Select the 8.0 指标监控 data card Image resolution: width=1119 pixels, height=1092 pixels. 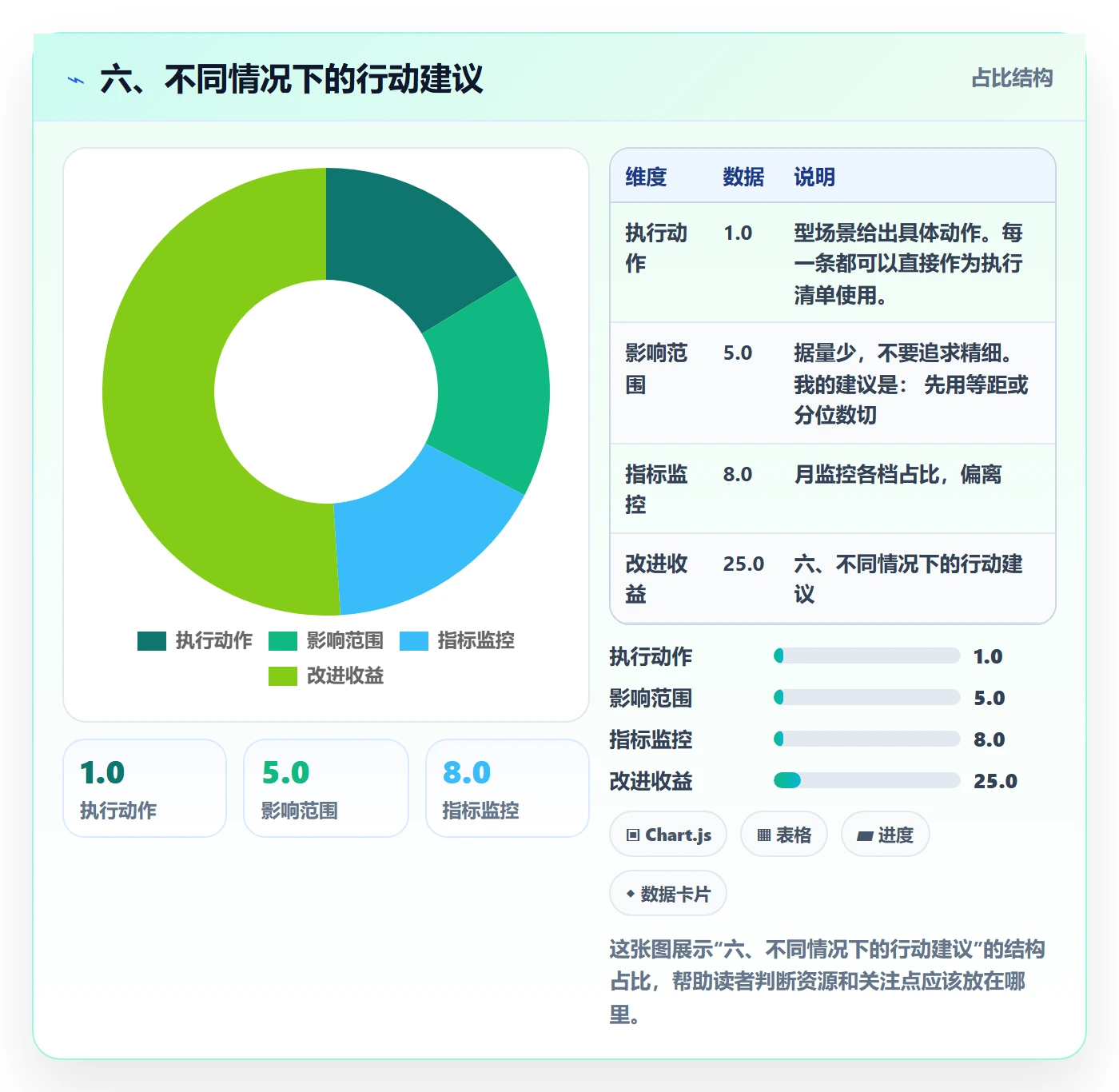coord(508,788)
